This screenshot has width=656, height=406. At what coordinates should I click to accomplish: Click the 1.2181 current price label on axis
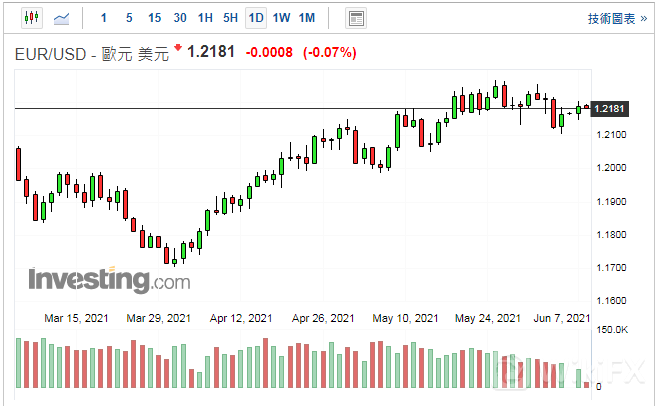point(609,108)
